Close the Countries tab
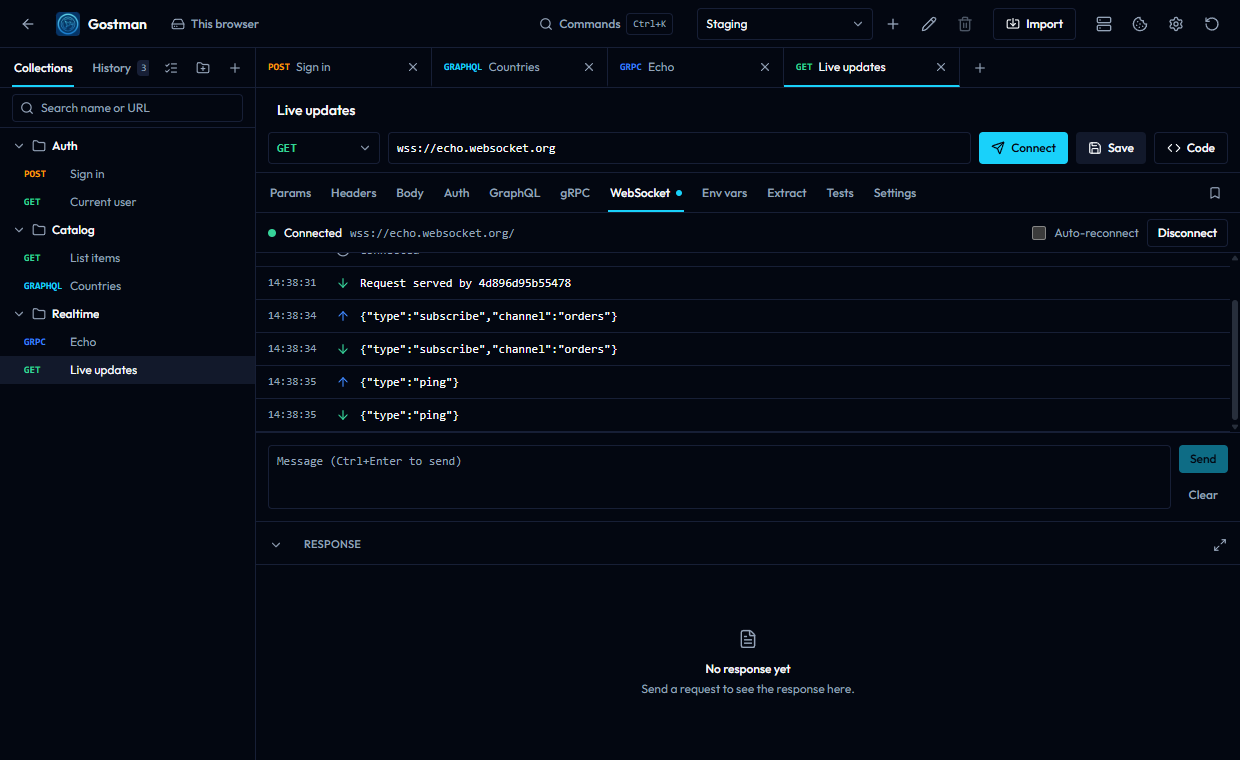The height and width of the screenshot is (760, 1240). tap(589, 67)
